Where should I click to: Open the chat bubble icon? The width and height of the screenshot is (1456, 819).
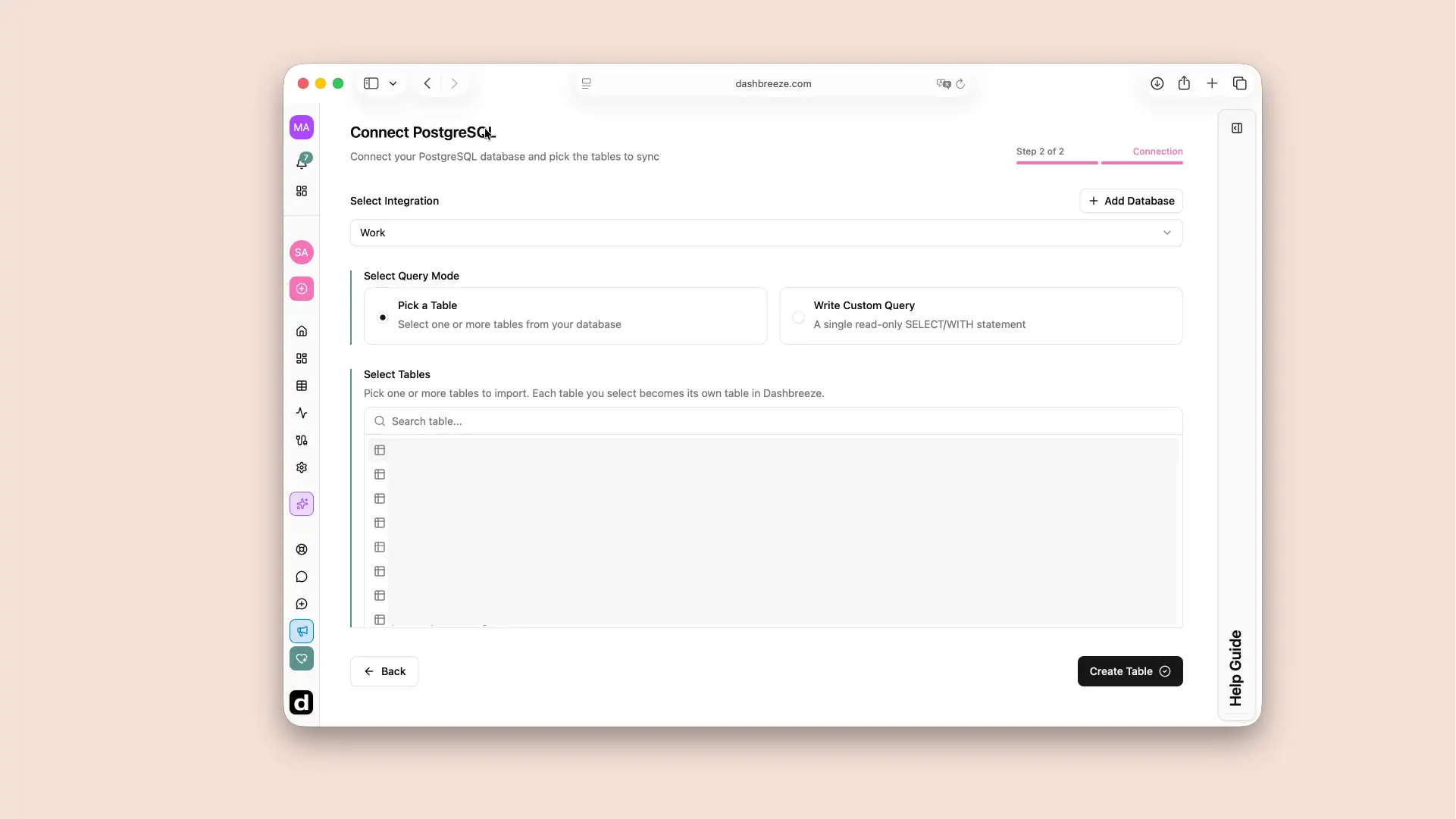pos(302,577)
